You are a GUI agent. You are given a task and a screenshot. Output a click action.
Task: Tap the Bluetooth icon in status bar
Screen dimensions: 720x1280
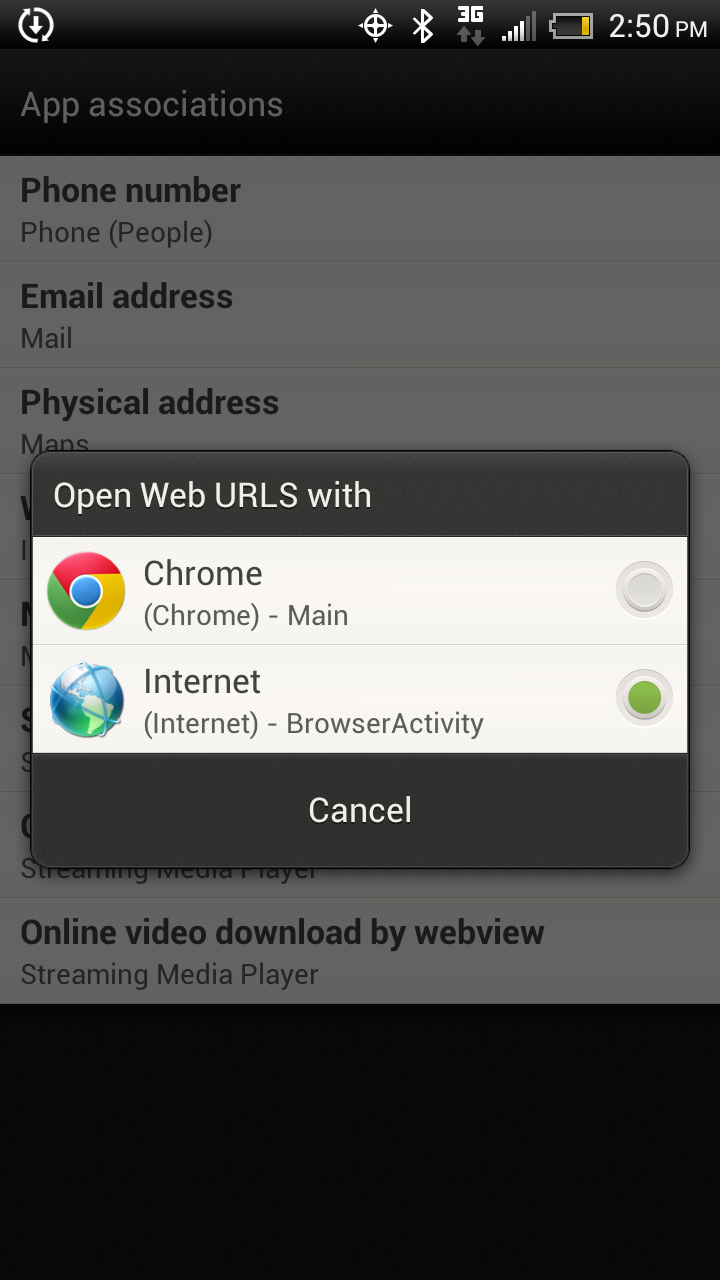click(424, 26)
